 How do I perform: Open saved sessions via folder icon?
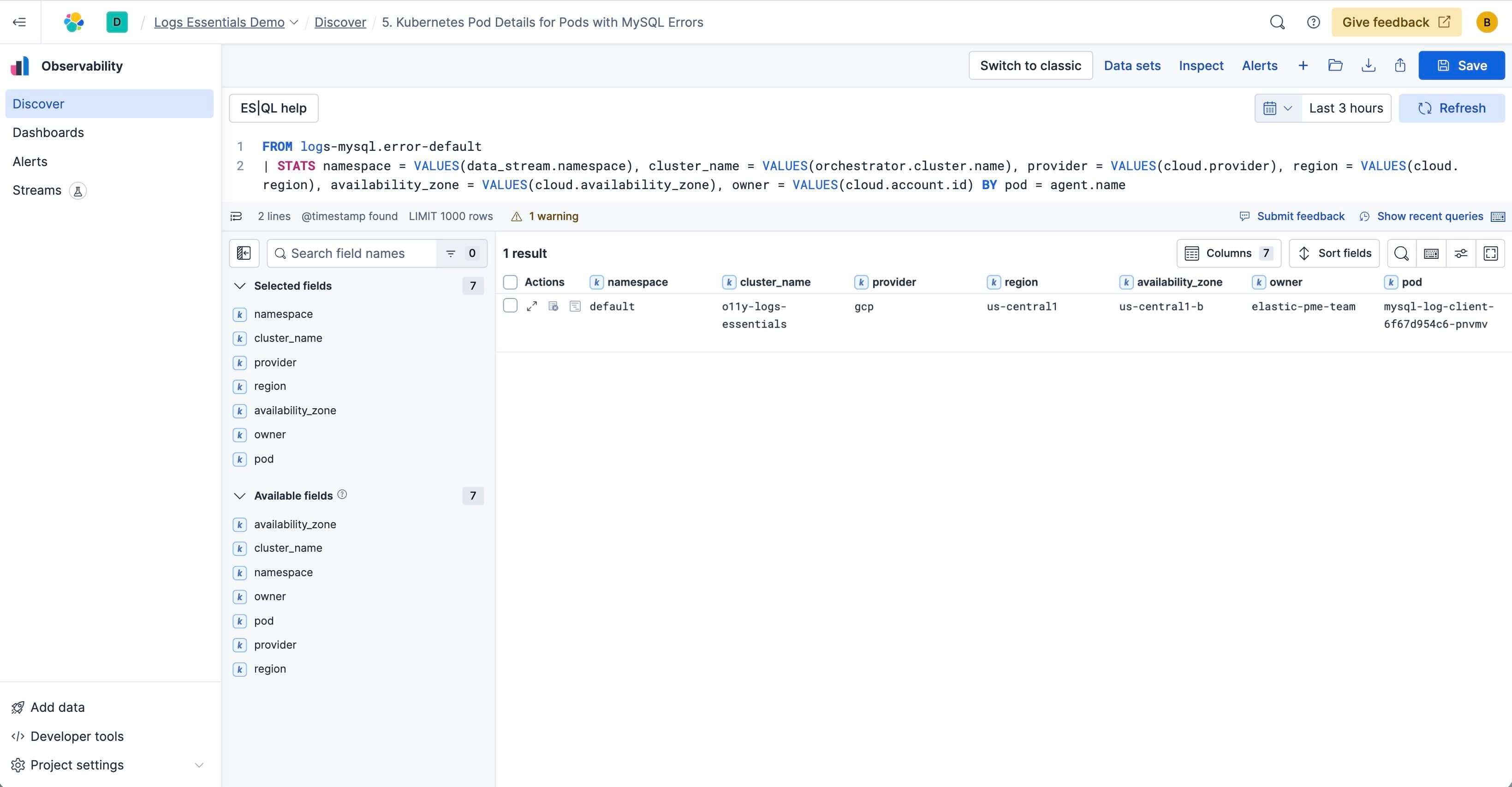pos(1335,65)
